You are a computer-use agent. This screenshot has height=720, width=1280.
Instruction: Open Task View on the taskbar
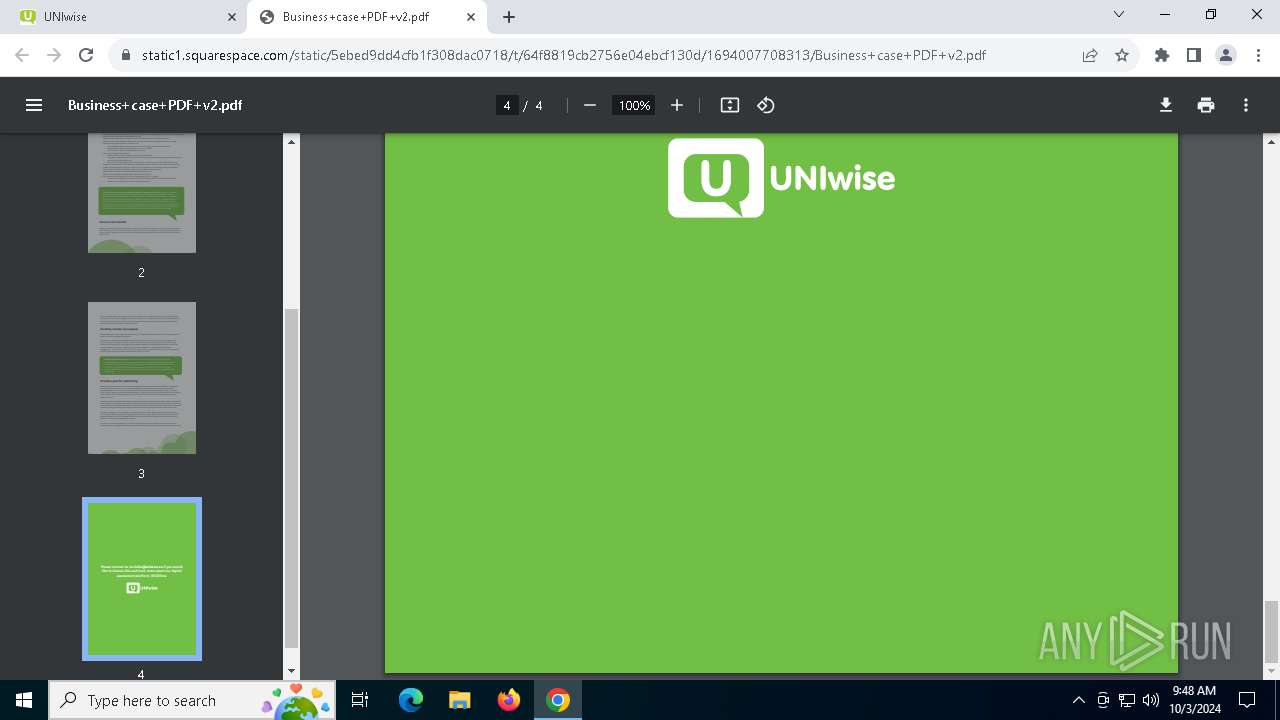pyautogui.click(x=360, y=700)
